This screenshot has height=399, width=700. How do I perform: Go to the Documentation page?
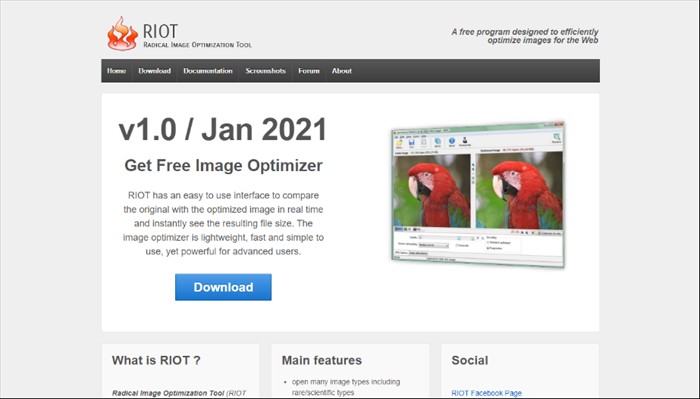click(x=208, y=71)
